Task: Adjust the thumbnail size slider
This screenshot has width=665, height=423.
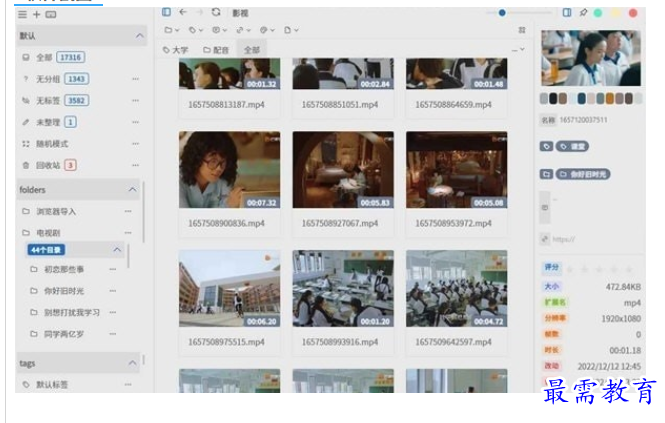Action: tap(502, 13)
